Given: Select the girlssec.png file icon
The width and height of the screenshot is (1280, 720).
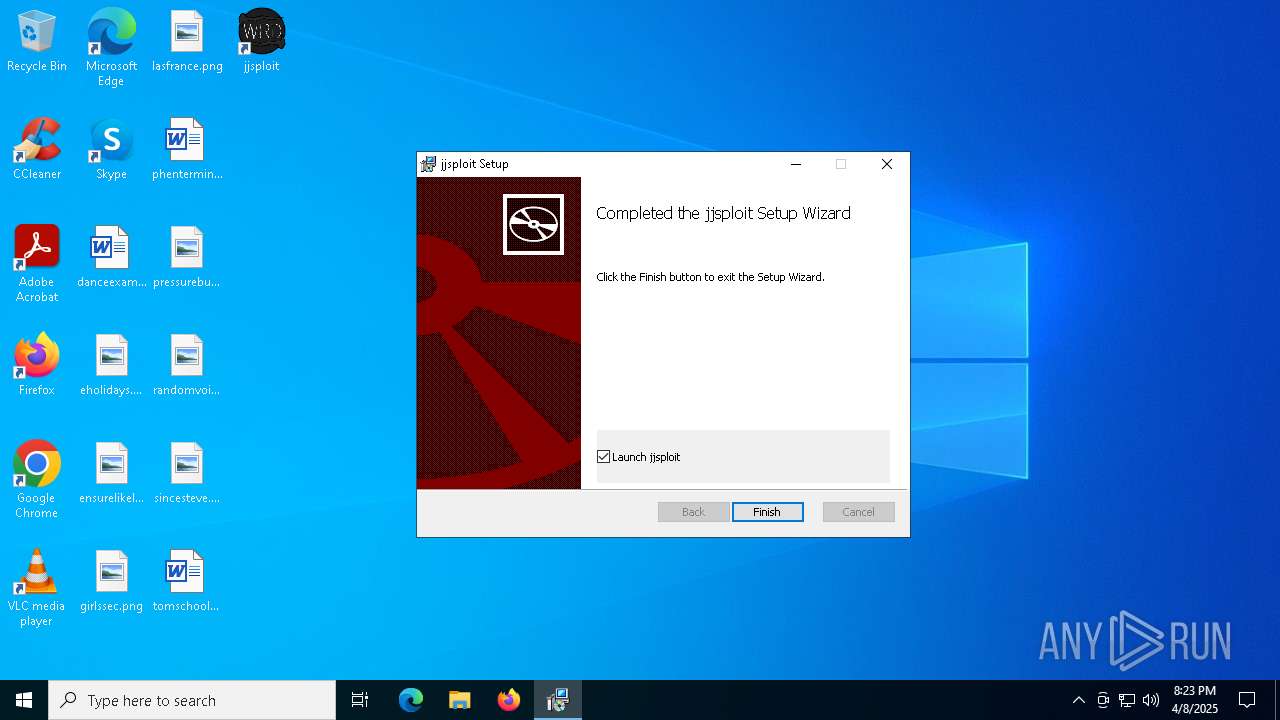Looking at the screenshot, I should (111, 582).
